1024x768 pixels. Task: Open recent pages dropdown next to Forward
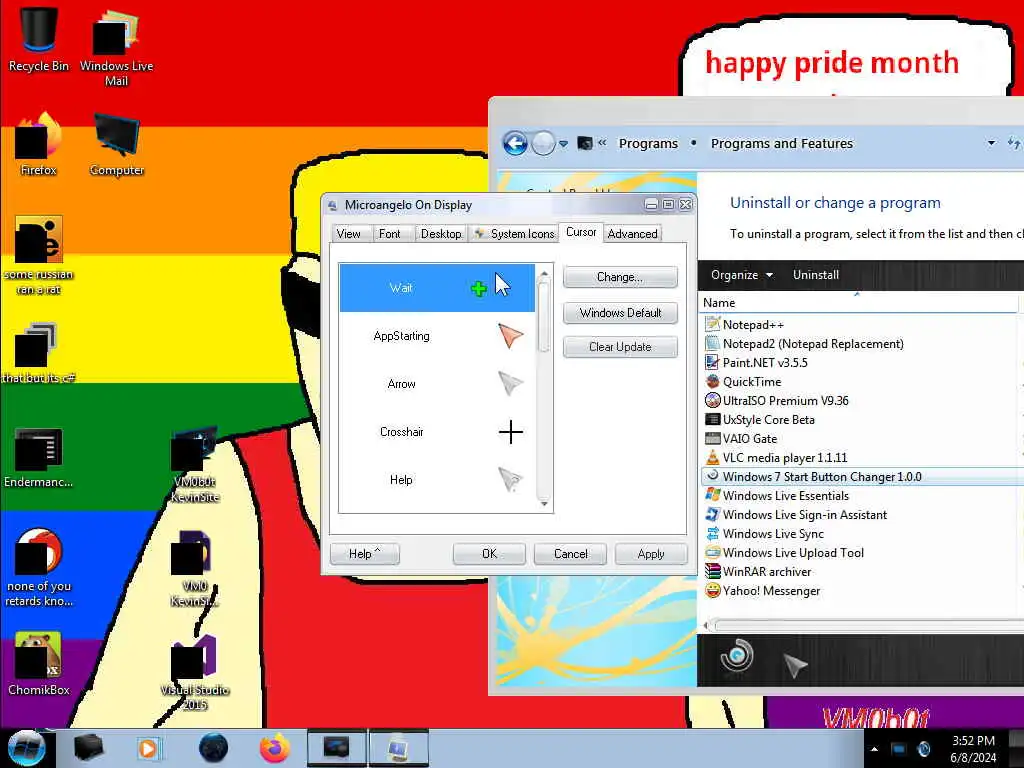point(563,144)
